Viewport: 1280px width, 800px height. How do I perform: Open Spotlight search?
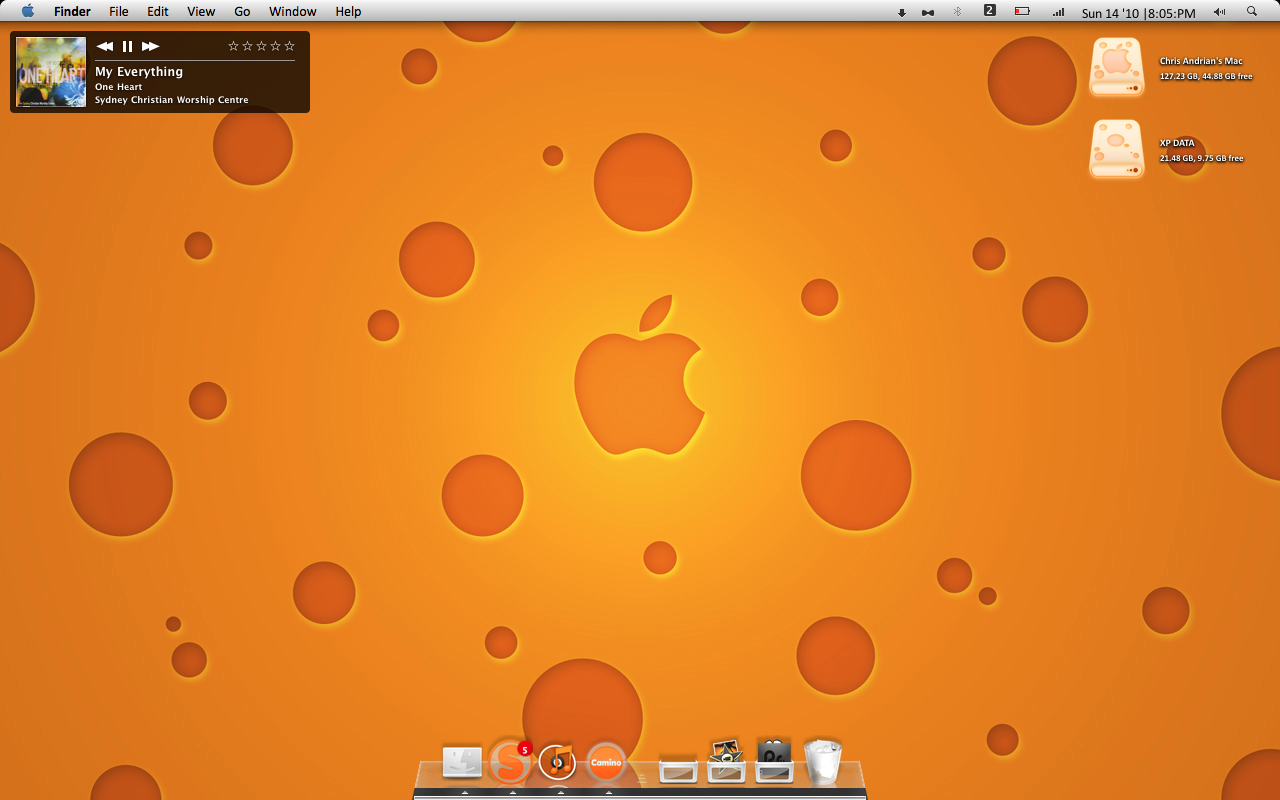point(1252,12)
